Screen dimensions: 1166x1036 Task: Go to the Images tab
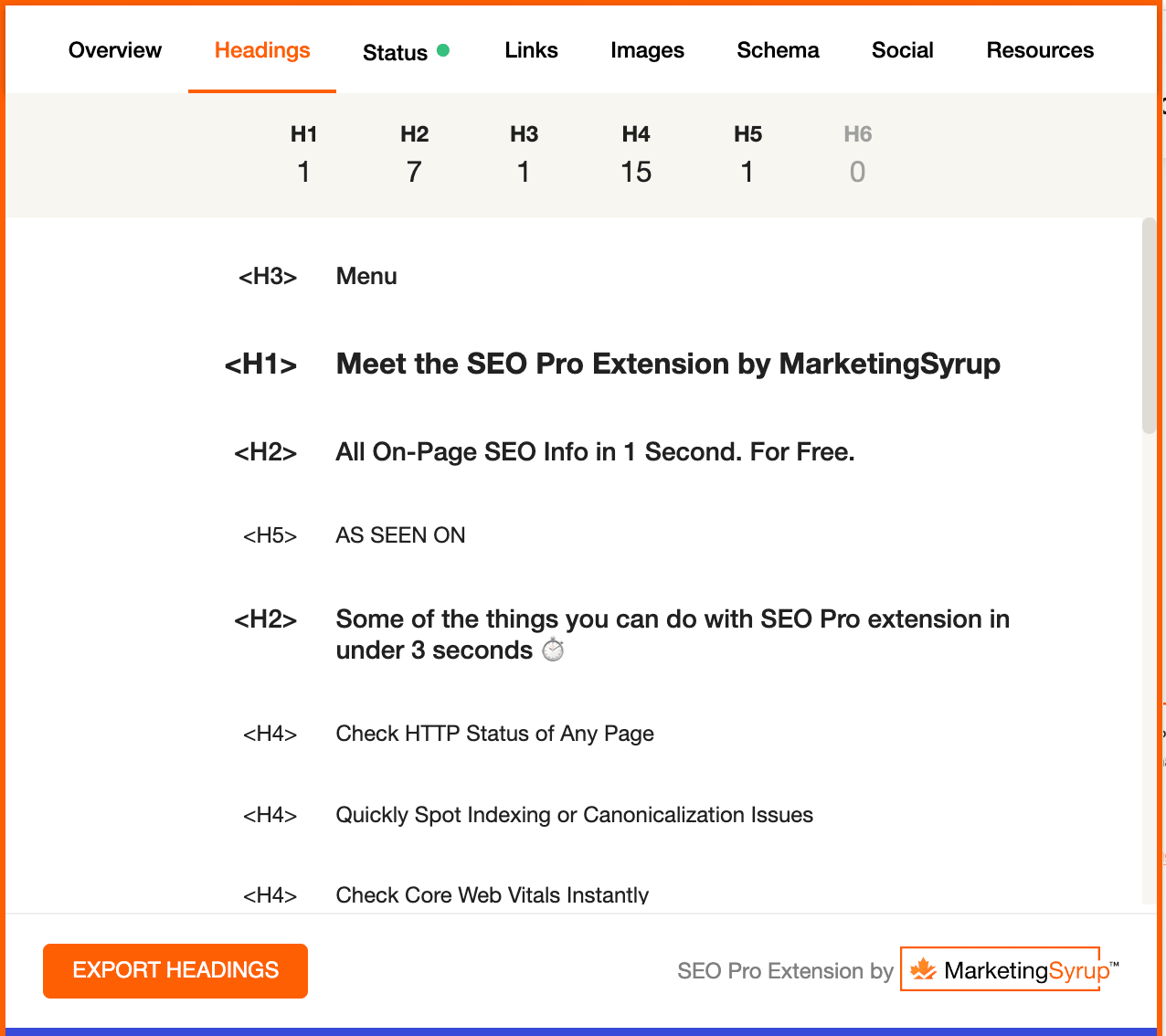tap(647, 50)
